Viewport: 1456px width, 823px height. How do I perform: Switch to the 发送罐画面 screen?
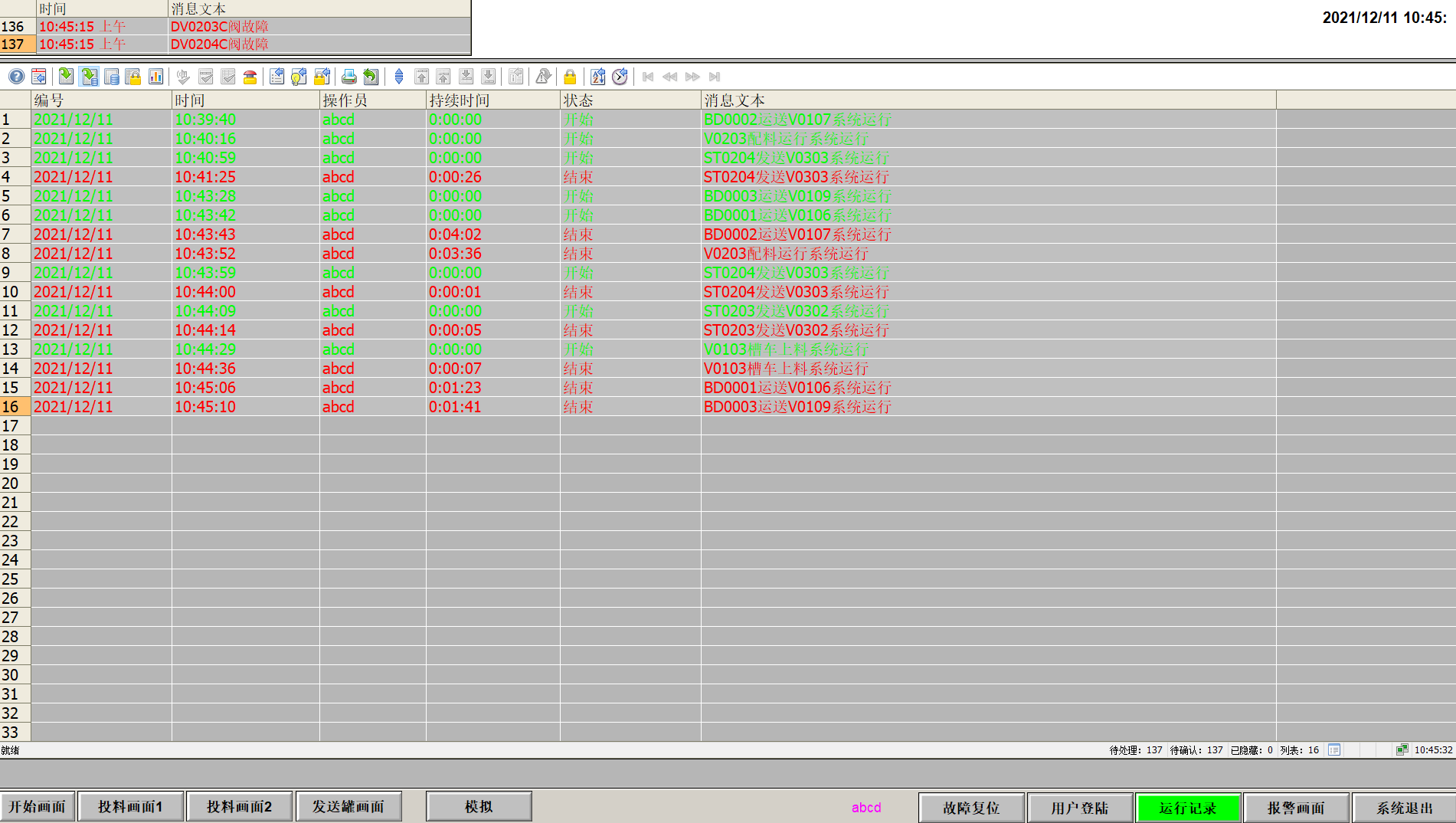[x=348, y=807]
